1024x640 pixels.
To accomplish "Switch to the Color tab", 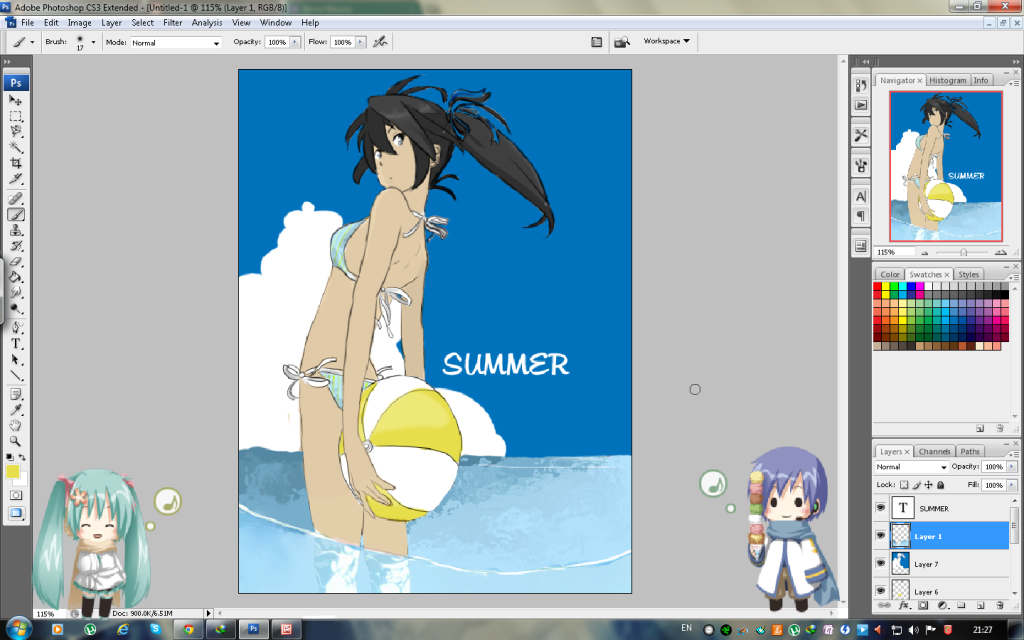I will point(889,274).
